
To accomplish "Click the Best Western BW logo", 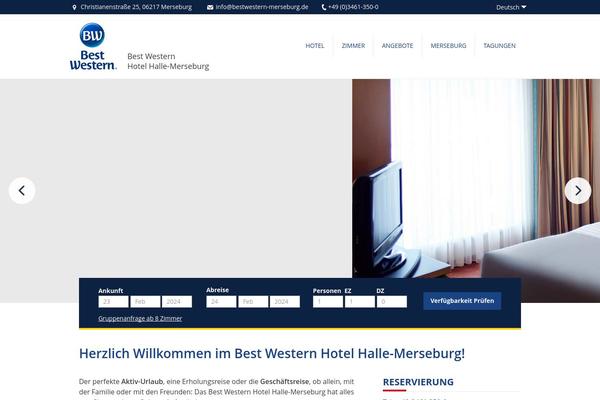I will point(93,46).
